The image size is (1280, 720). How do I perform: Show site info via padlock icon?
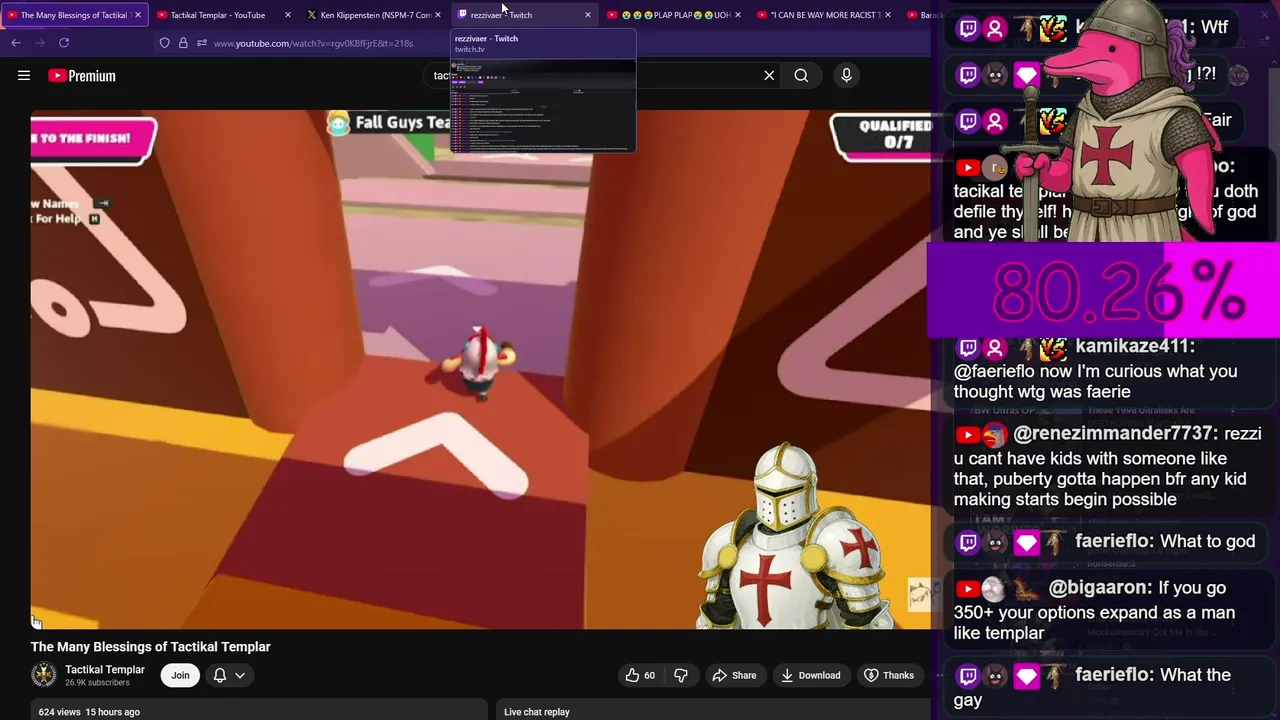[183, 43]
